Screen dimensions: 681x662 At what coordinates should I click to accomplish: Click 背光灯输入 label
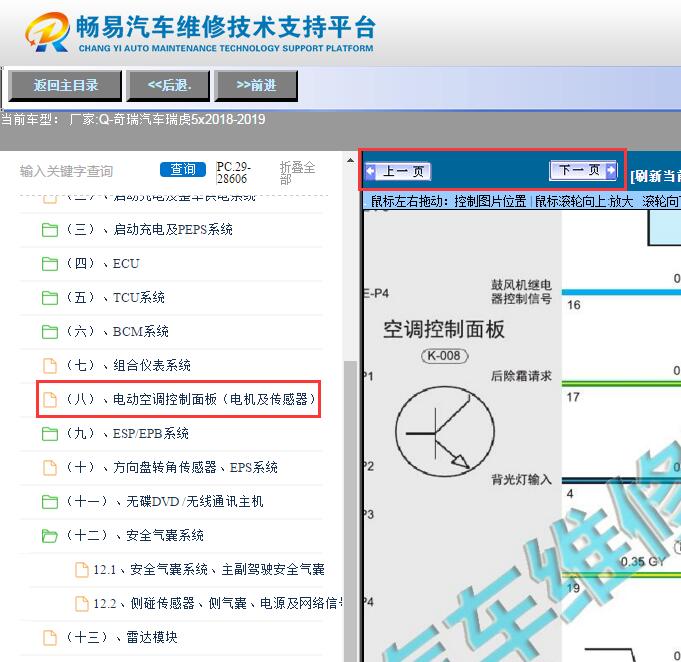pyautogui.click(x=521, y=480)
